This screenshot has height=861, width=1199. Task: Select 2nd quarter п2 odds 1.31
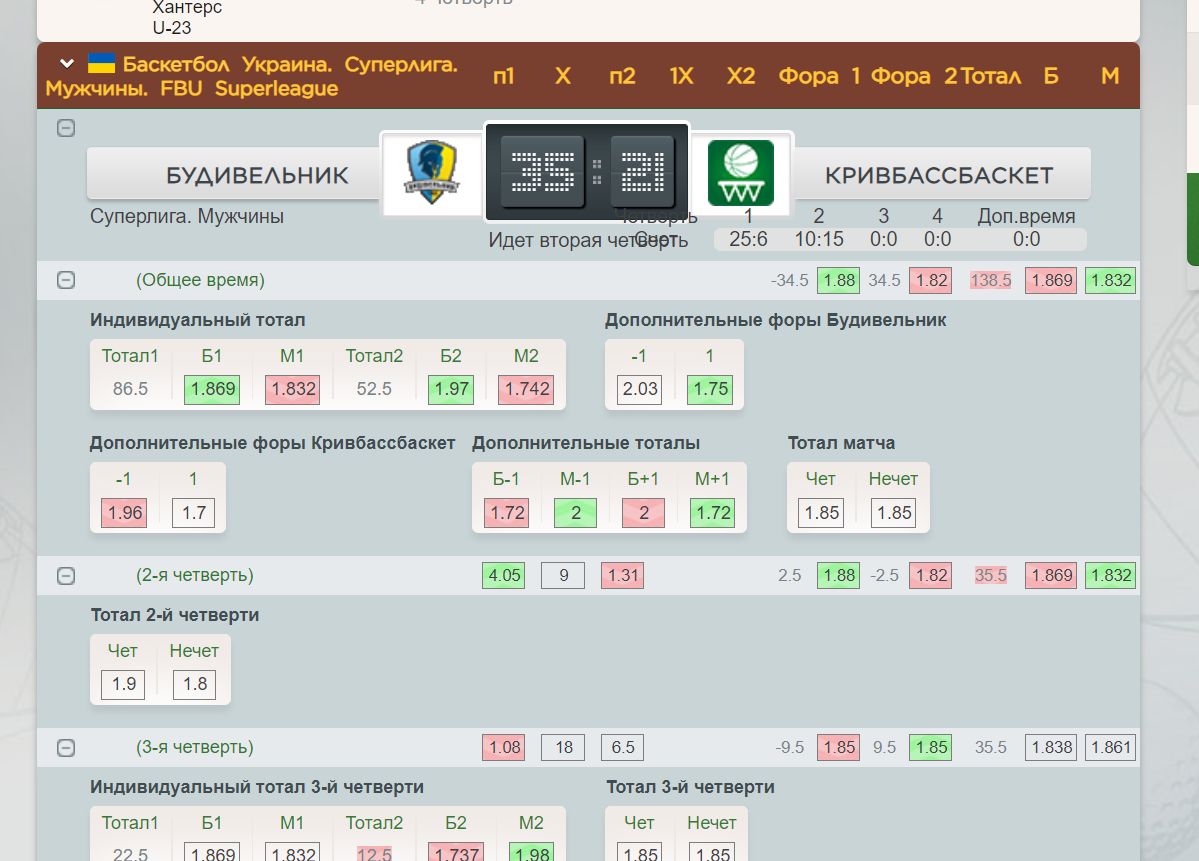coord(622,576)
